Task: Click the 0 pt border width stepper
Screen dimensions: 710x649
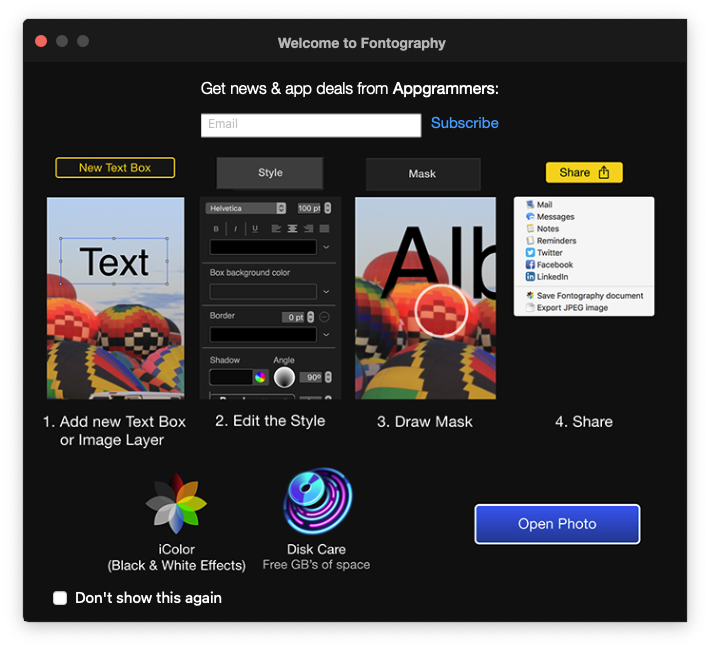Action: coord(311,317)
